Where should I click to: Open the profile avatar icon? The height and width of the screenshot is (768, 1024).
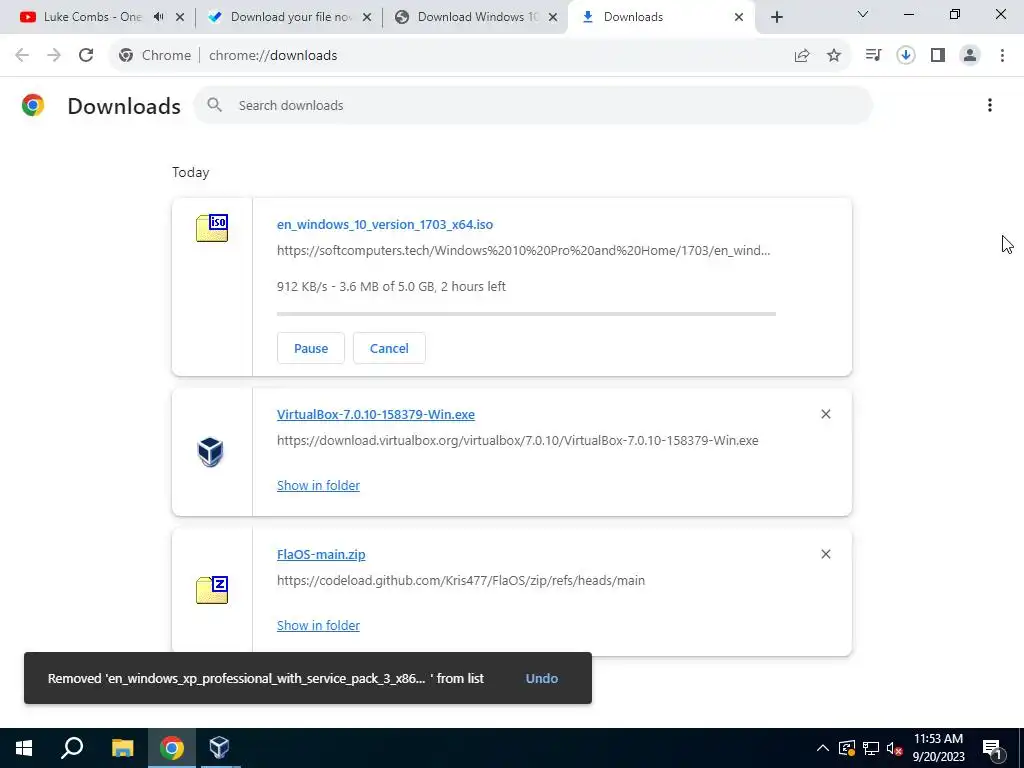[x=970, y=56]
